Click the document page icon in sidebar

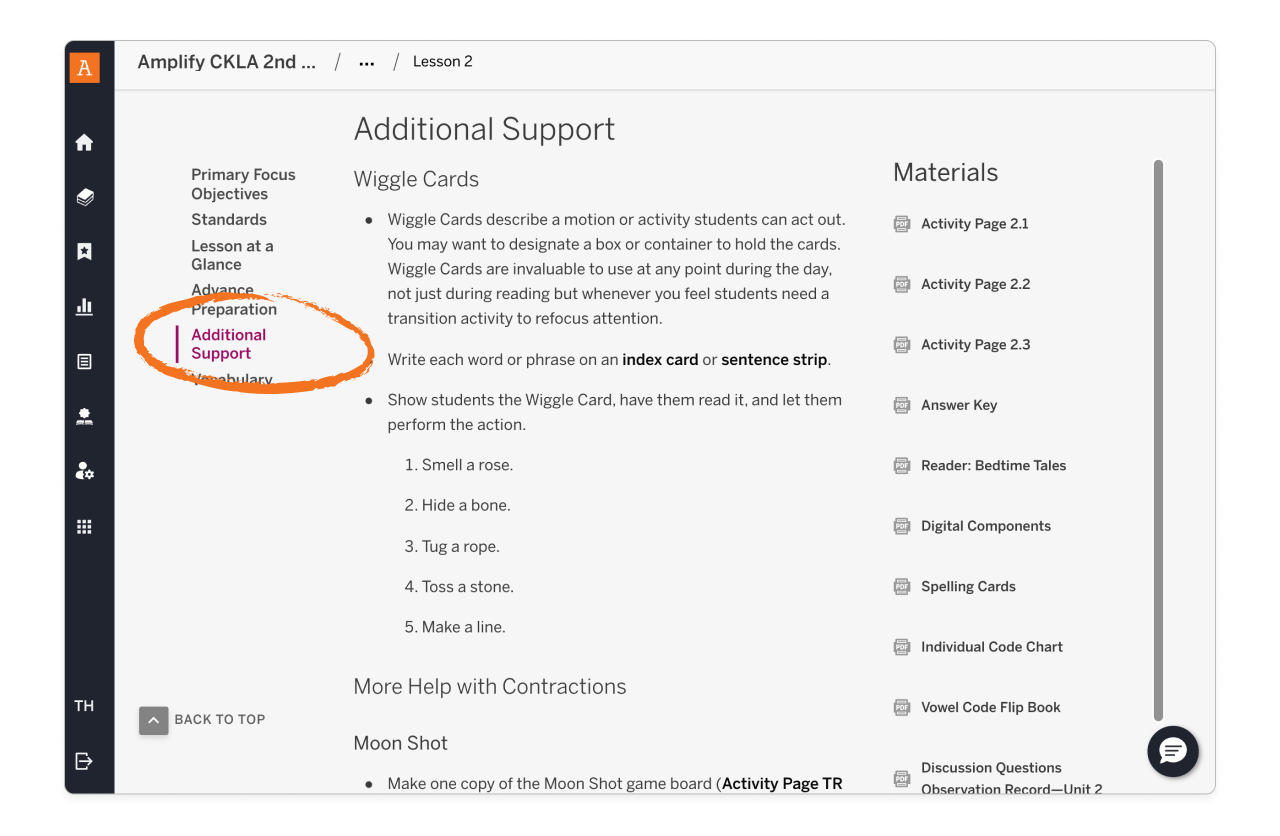[x=85, y=362]
